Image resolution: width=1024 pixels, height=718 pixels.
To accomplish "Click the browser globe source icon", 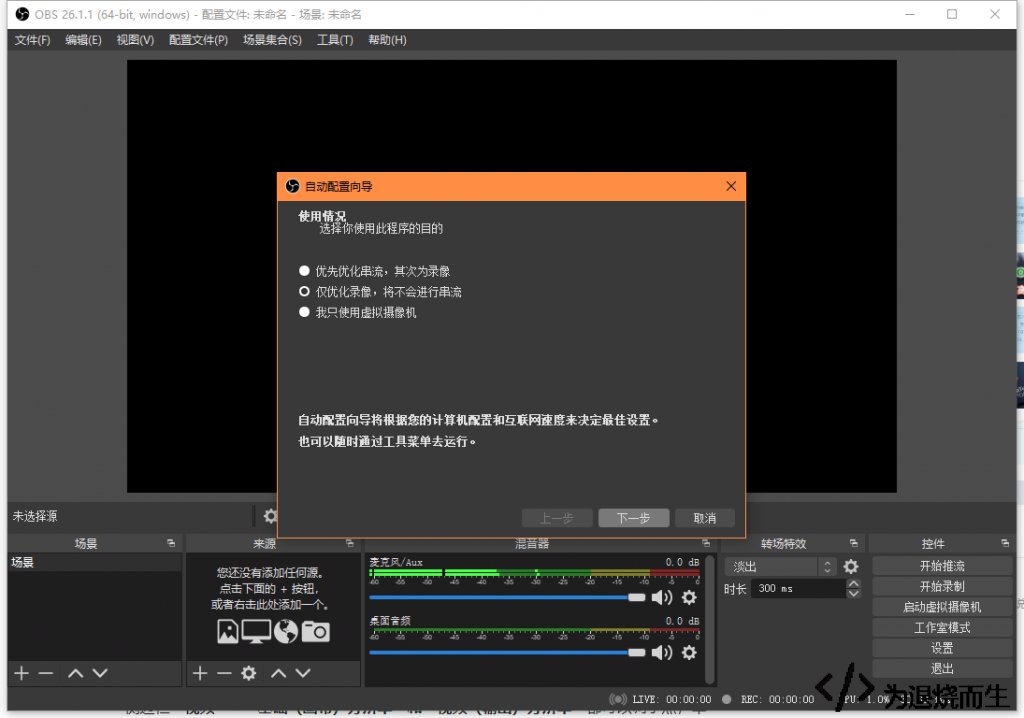I will (x=286, y=631).
